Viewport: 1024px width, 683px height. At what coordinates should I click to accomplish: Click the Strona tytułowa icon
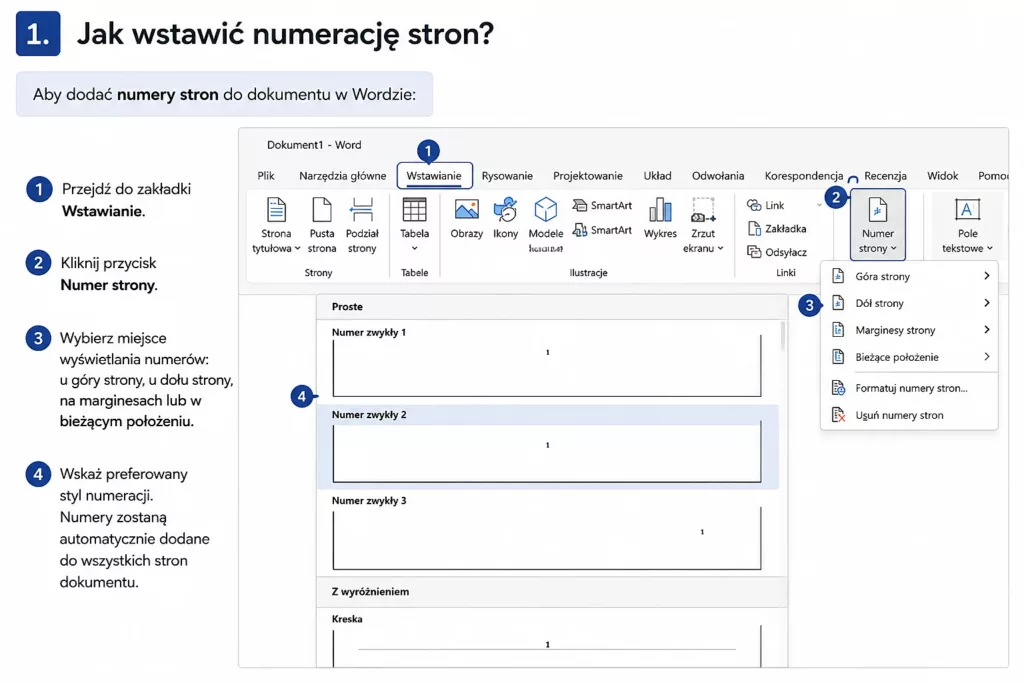pos(276,210)
